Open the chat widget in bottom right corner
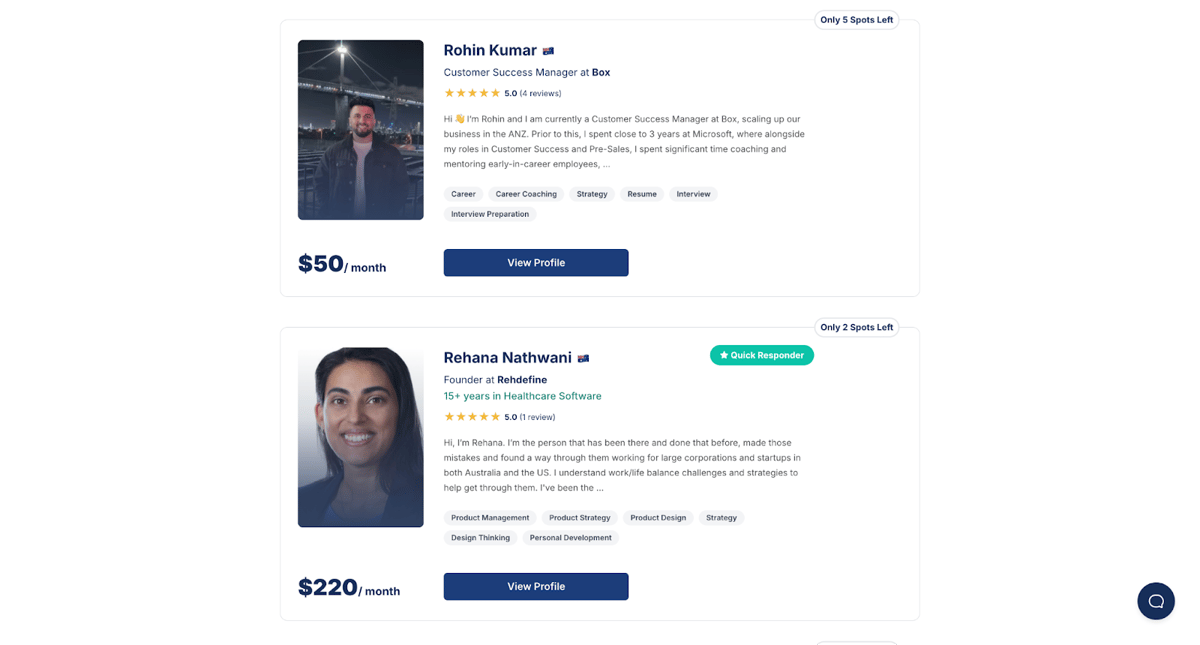This screenshot has height=645, width=1200. 1156,601
